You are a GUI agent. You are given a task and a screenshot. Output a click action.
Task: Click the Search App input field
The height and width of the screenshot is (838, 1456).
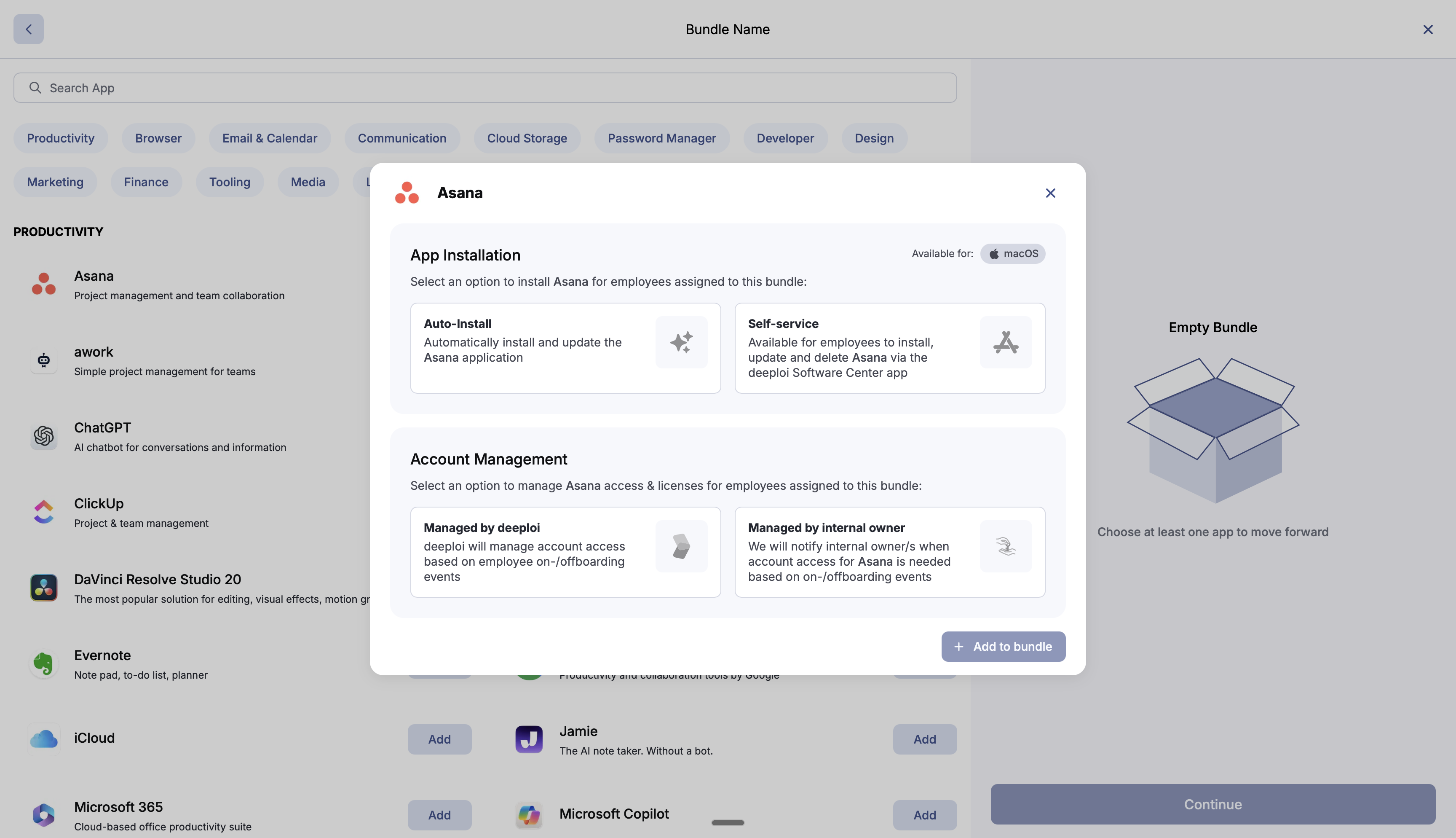tap(485, 88)
